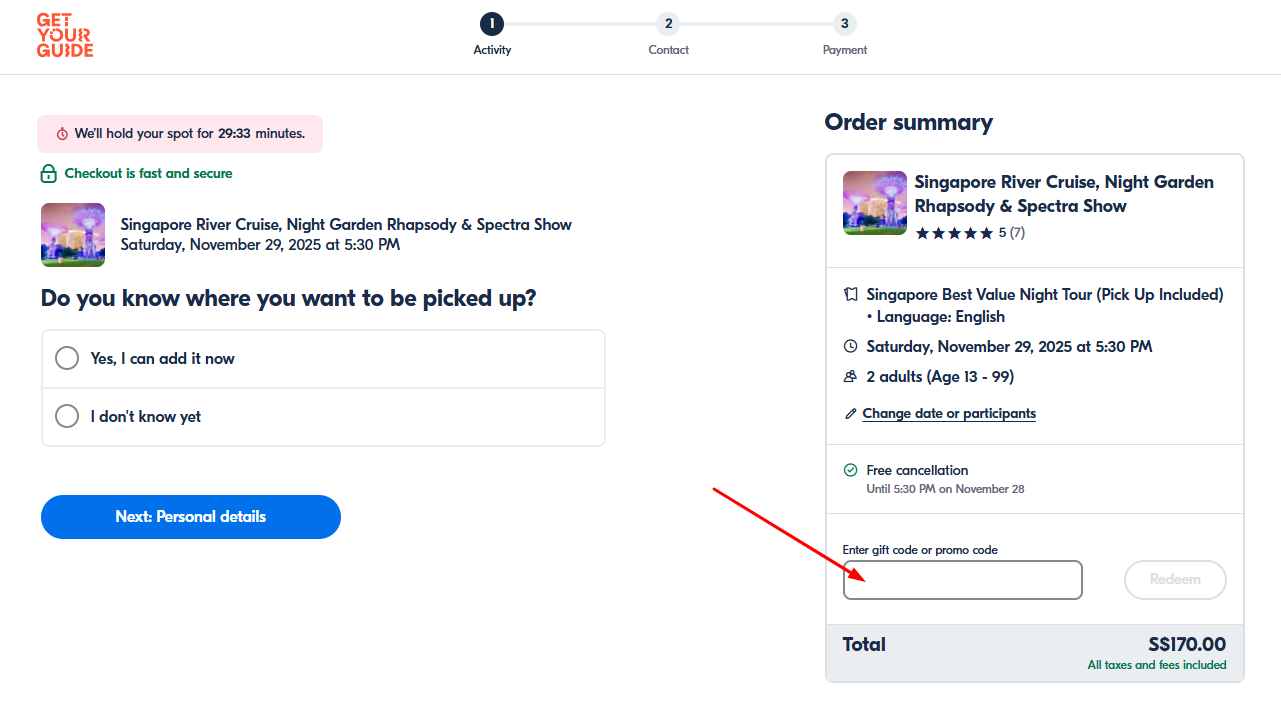
Task: Open Change date or participants
Action: coord(947,413)
